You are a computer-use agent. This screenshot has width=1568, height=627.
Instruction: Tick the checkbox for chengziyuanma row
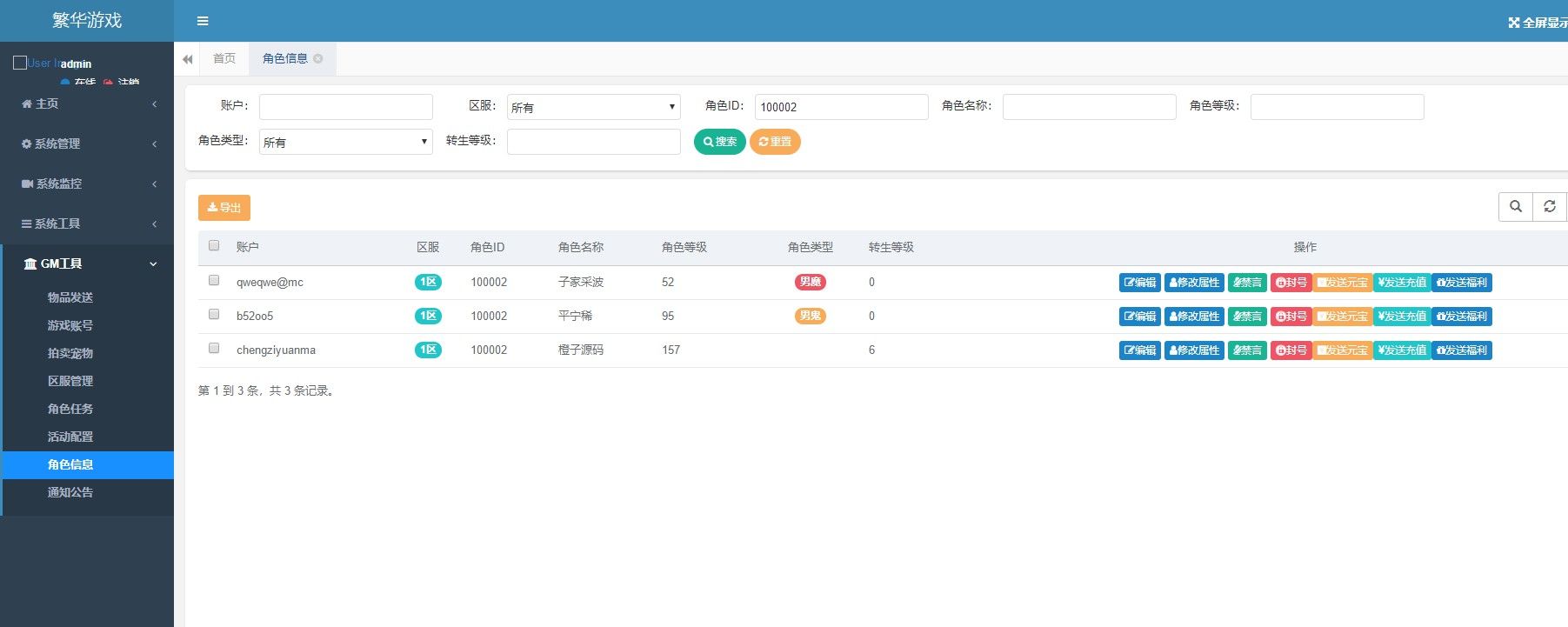pyautogui.click(x=214, y=349)
